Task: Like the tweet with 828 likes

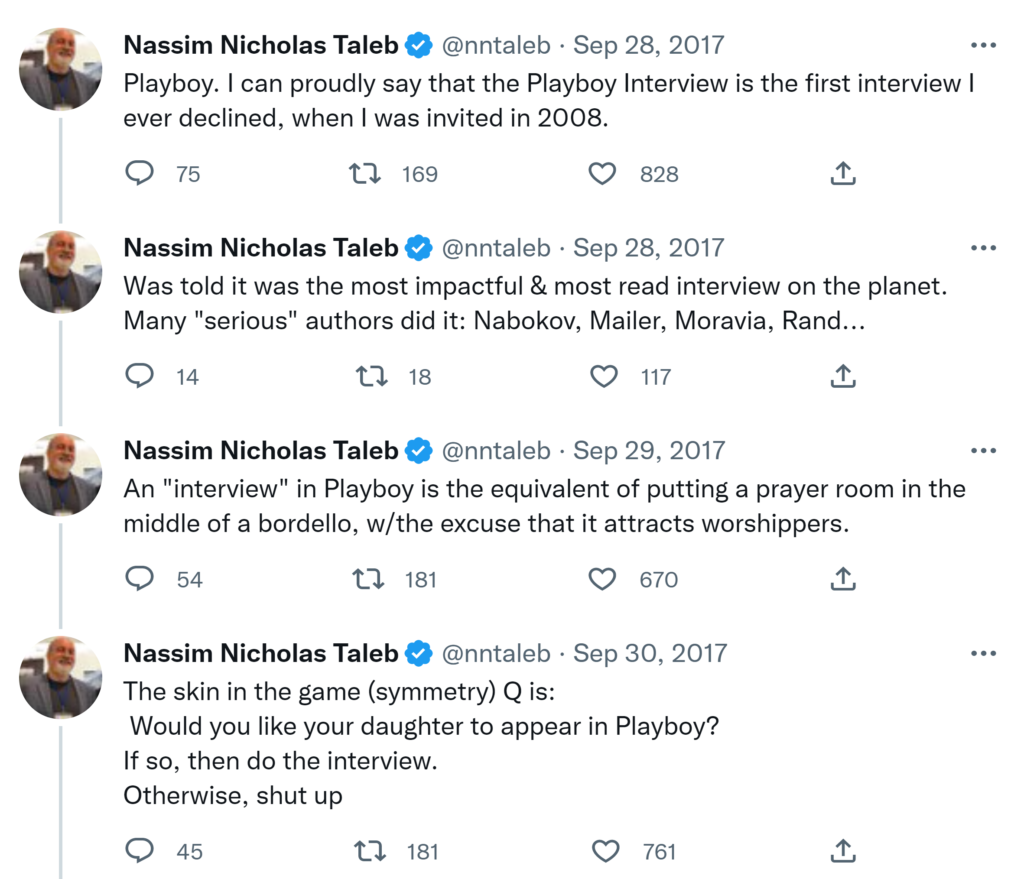Action: click(602, 174)
